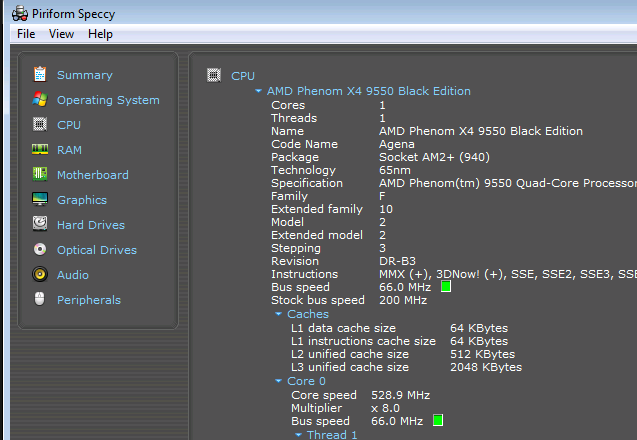Click the Threads row label
The width and height of the screenshot is (637, 440).
[294, 118]
